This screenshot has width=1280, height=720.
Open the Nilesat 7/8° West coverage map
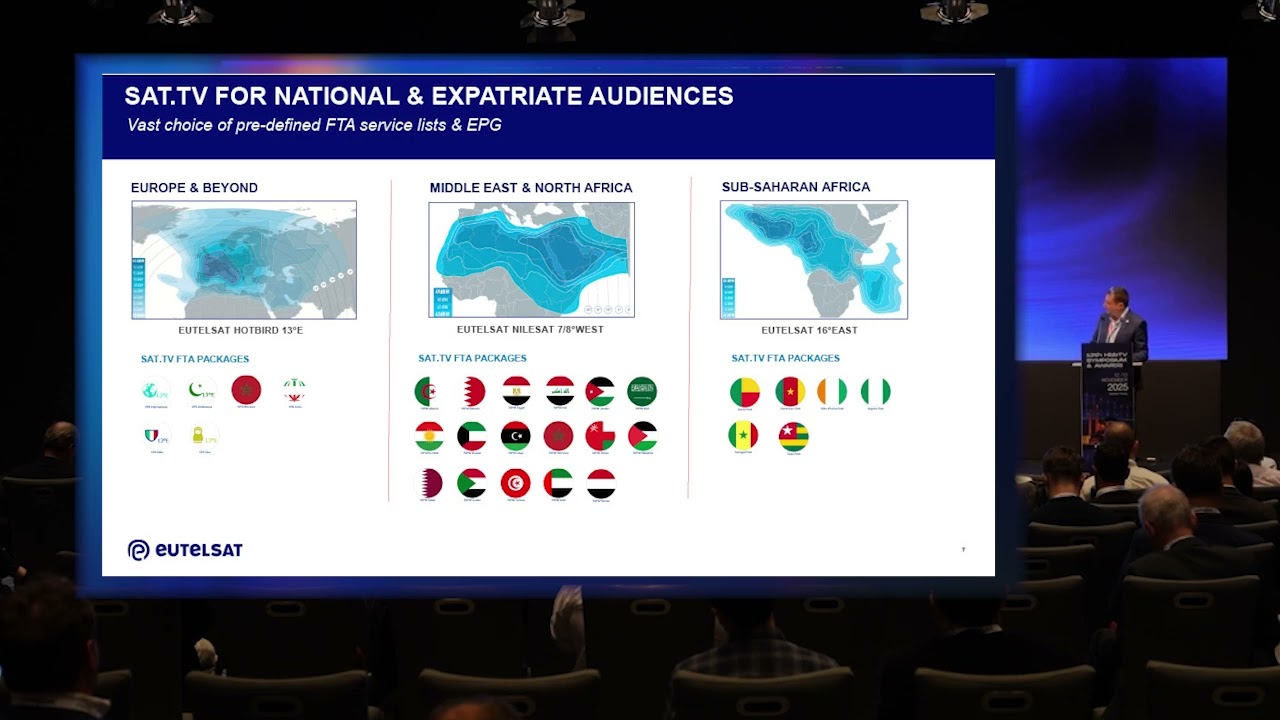pos(531,260)
